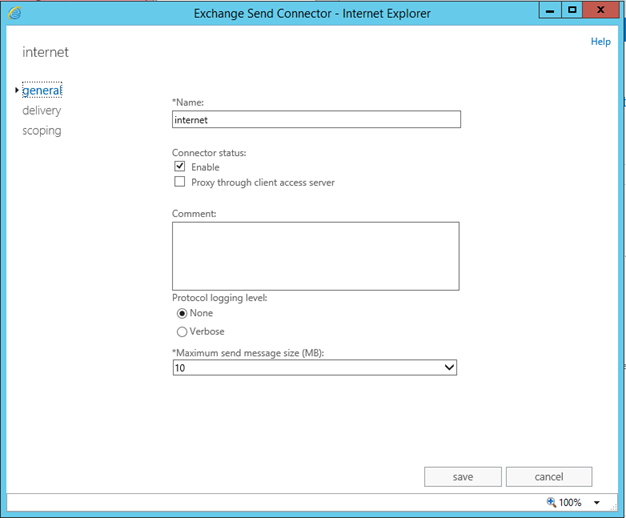Click the 100% zoom level text
The width and height of the screenshot is (626, 518).
570,502
